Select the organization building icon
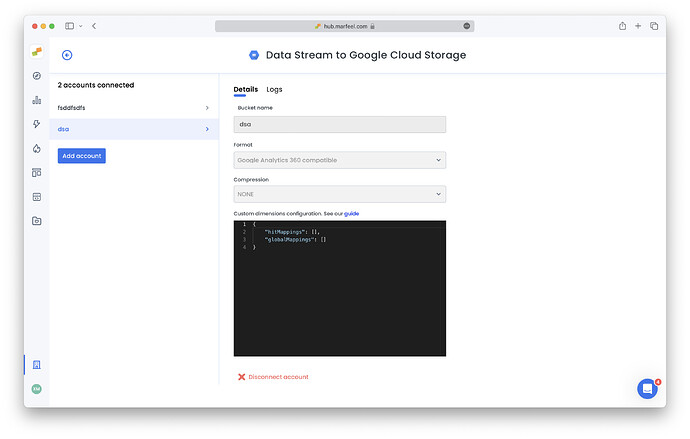 (37, 365)
